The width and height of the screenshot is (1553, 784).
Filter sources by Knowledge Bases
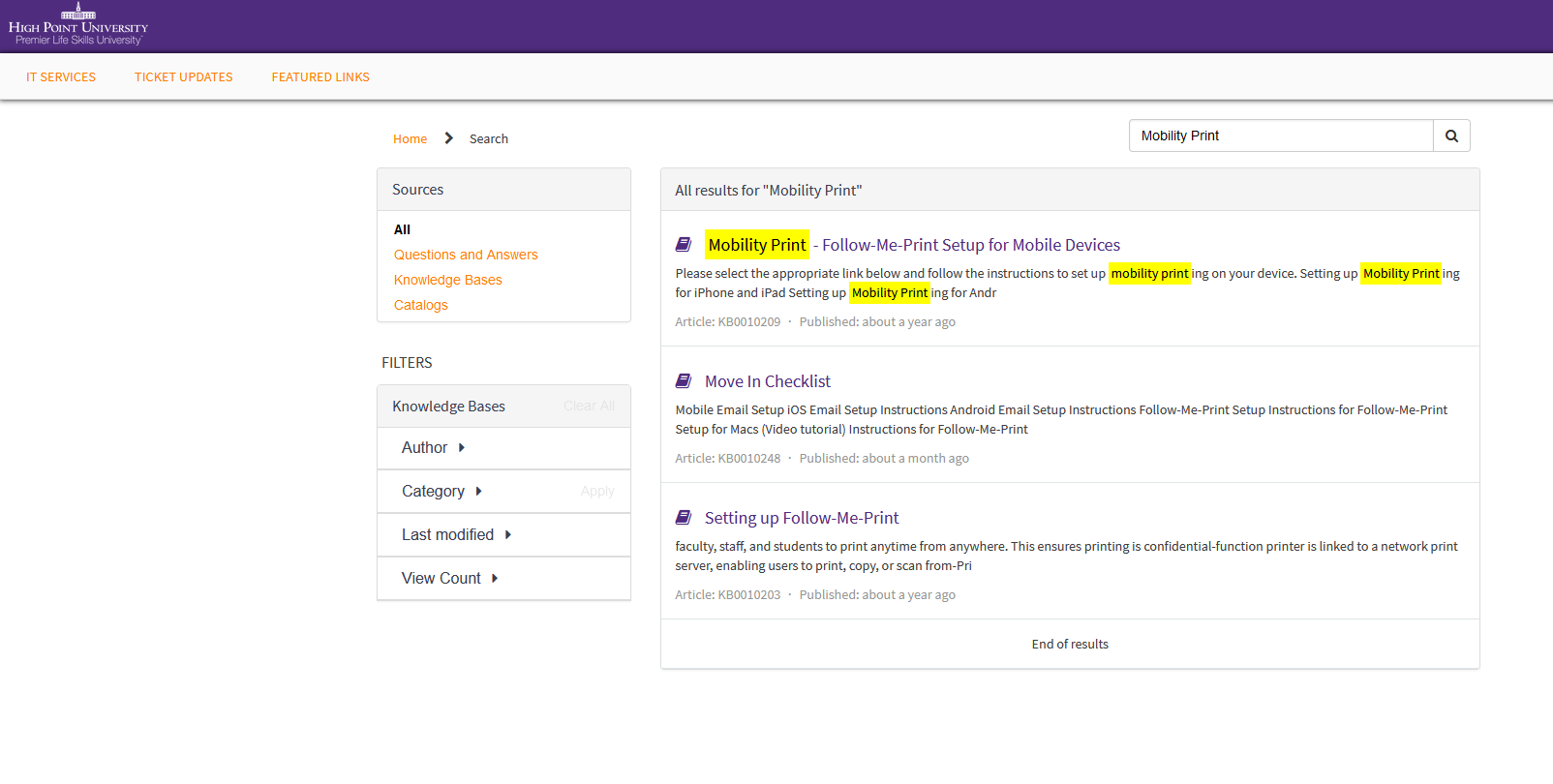pos(447,280)
